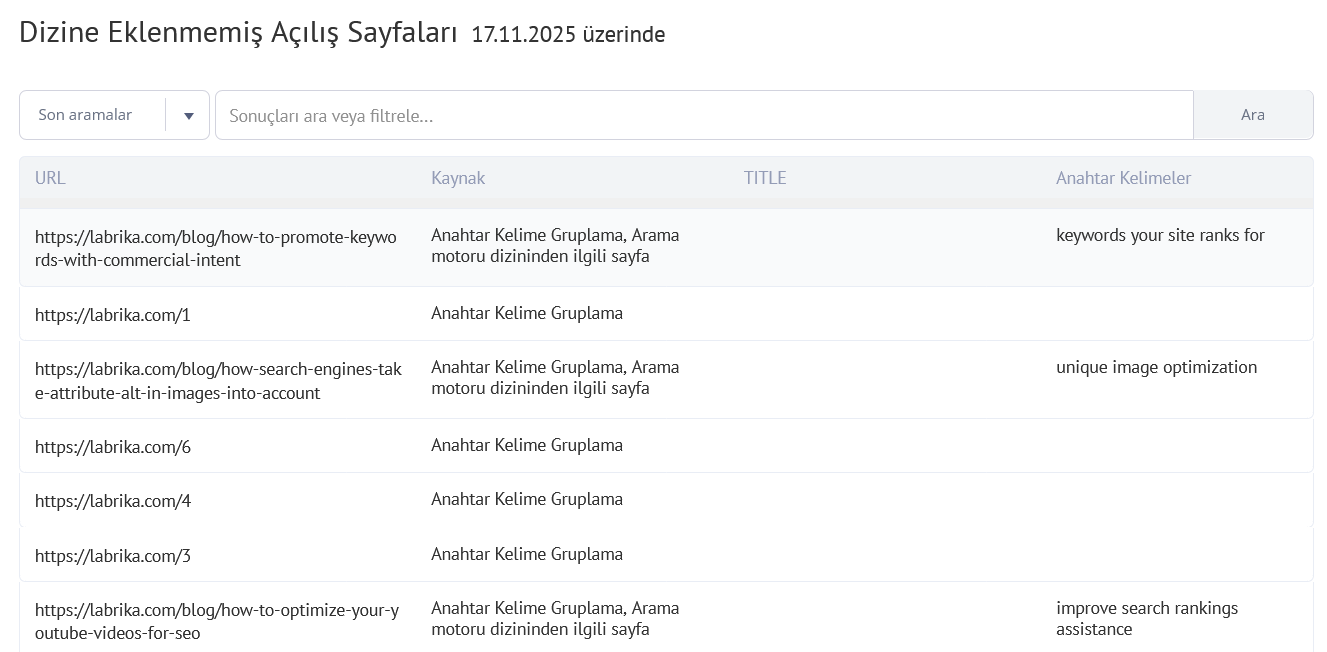Click the Dizine Eklenmemiş Açılış Sayfaları heading

[x=237, y=33]
